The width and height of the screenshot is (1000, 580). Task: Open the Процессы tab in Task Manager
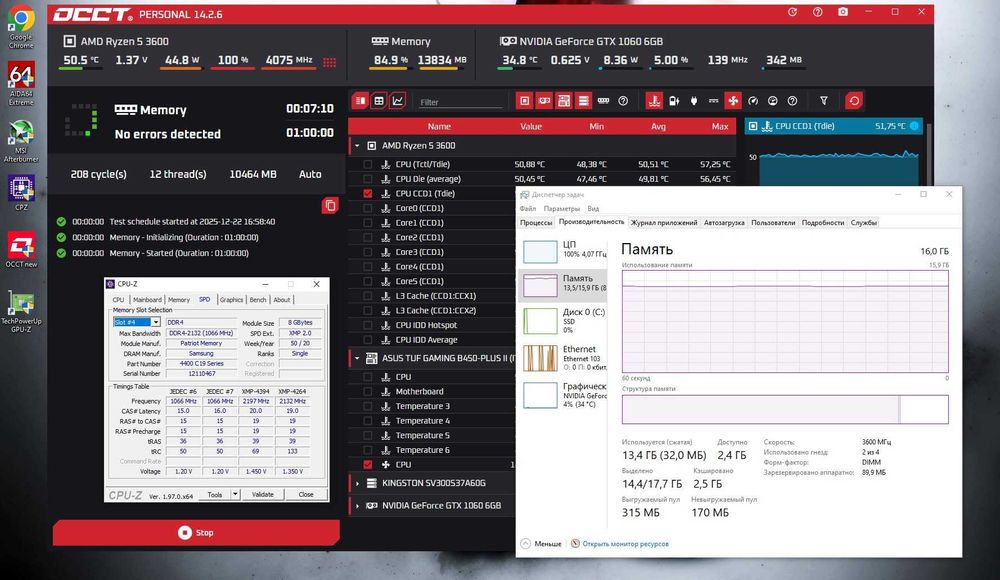coord(536,223)
